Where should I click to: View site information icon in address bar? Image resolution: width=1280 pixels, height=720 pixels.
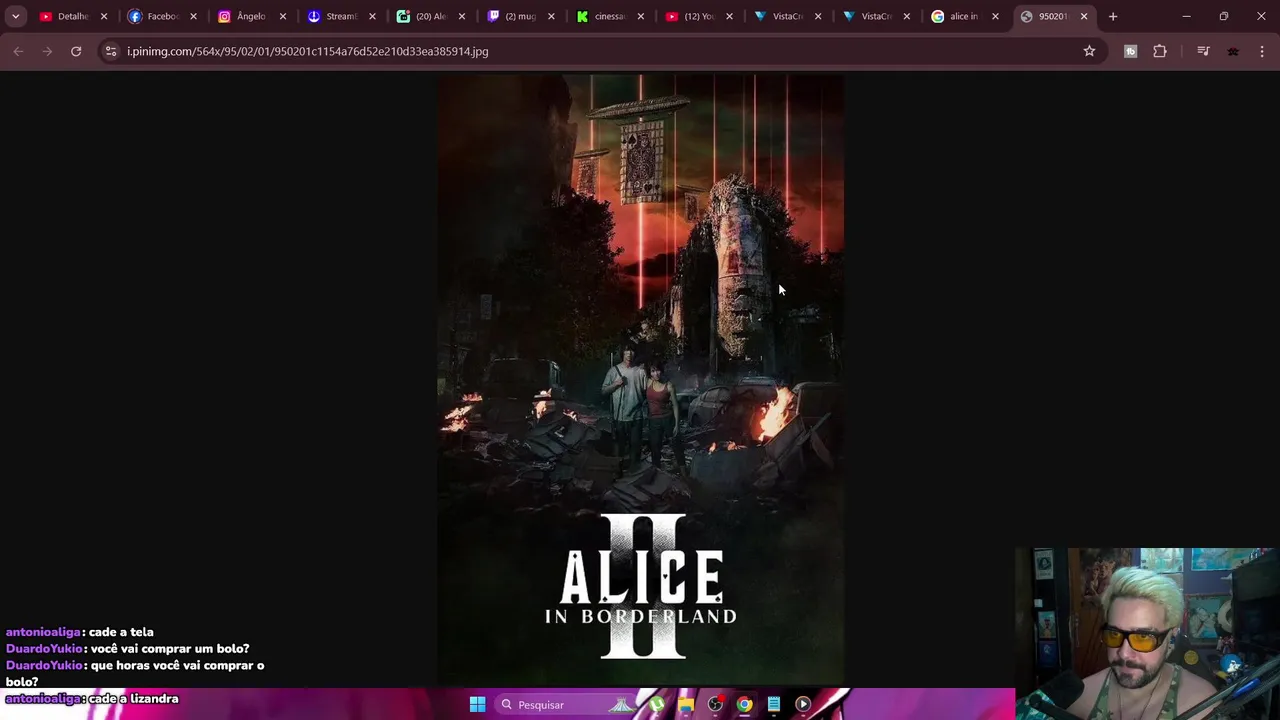click(111, 51)
